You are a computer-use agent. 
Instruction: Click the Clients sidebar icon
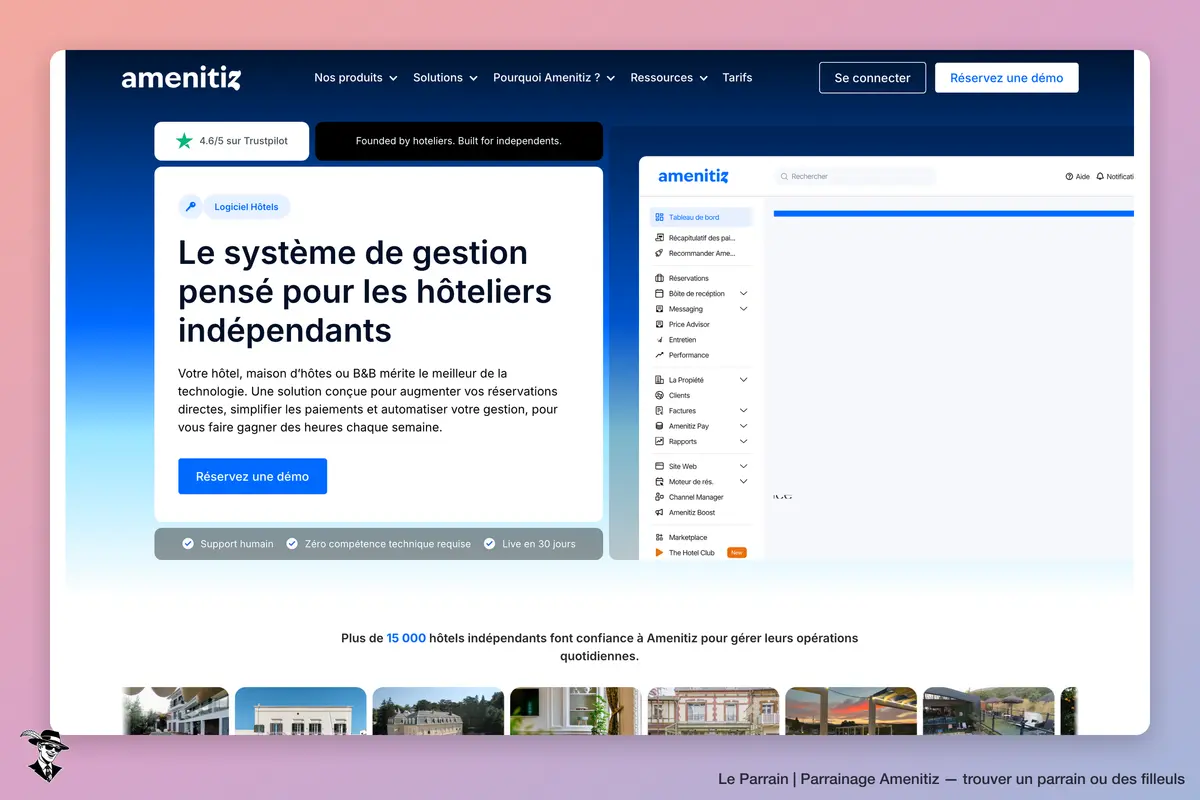click(659, 395)
